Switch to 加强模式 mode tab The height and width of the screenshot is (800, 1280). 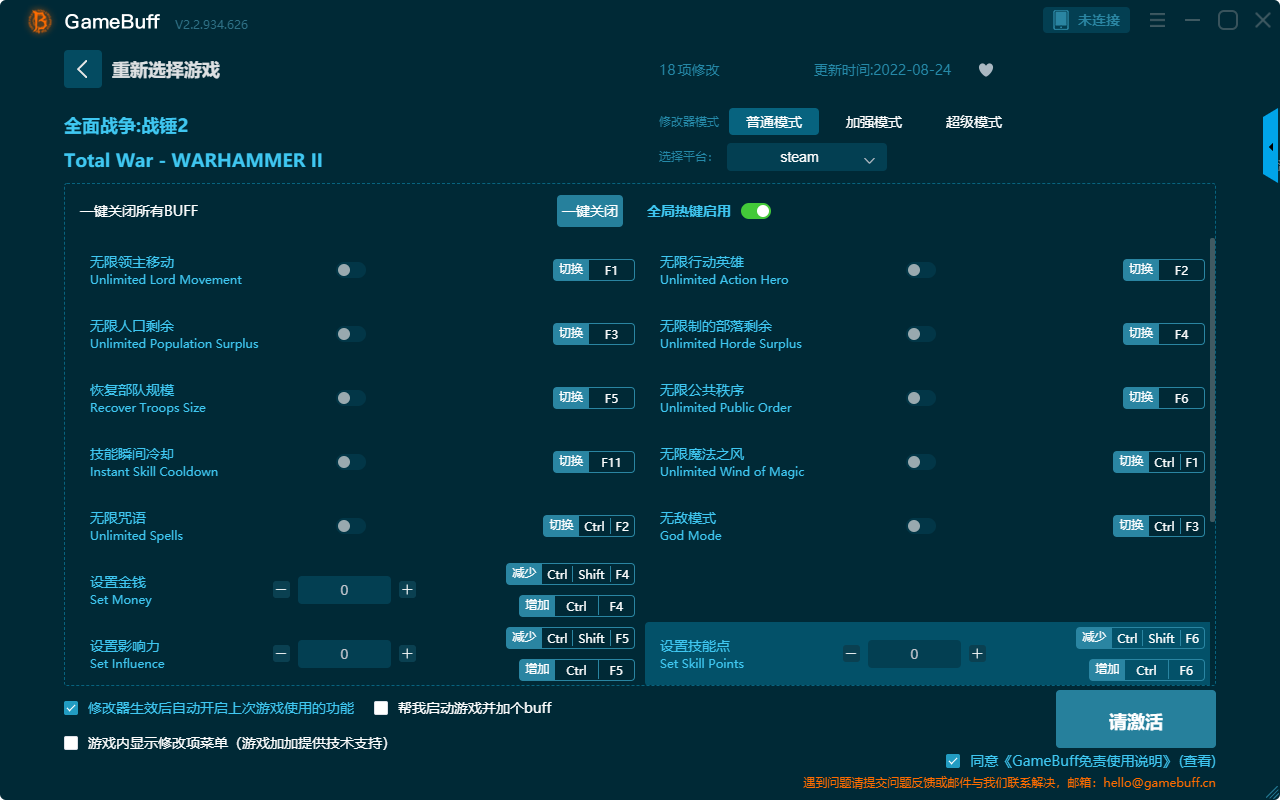(872, 121)
